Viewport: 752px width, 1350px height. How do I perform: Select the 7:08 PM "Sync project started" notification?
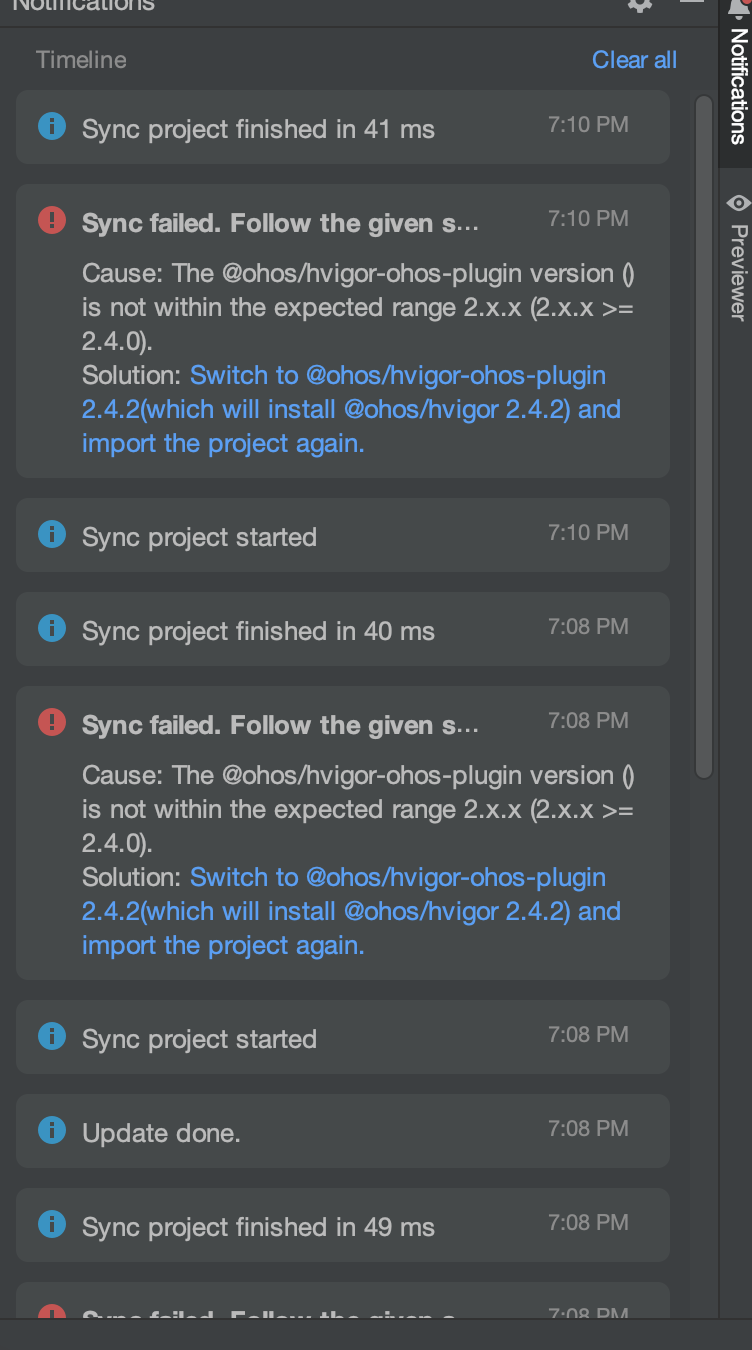[x=343, y=1037]
